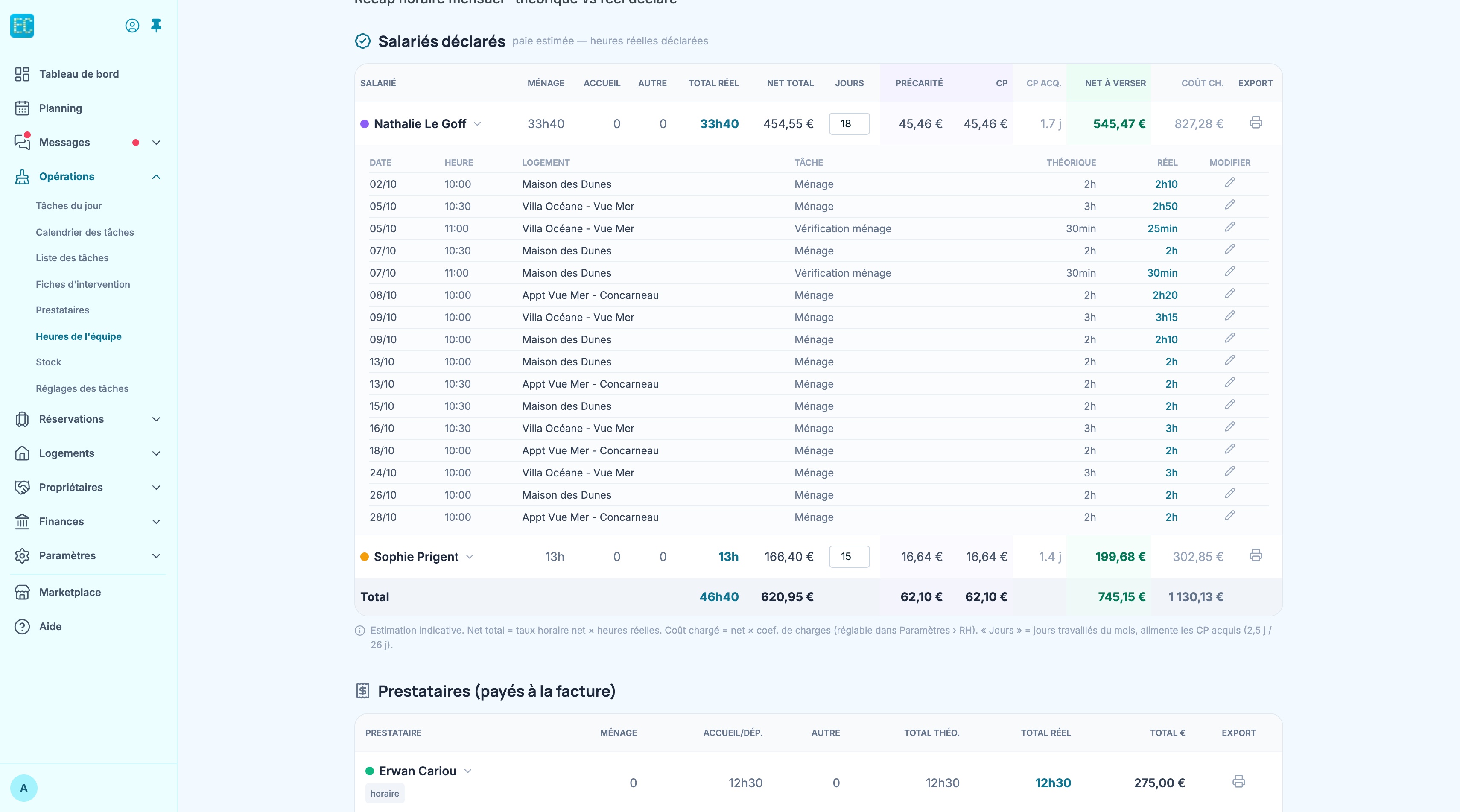Print Nathalie Le Goff's export
The image size is (1460, 812).
1256,123
